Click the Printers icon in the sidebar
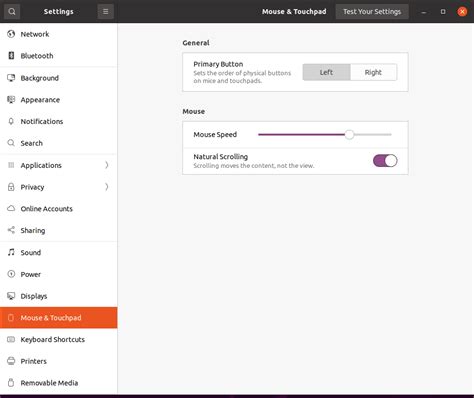This screenshot has width=474, height=398. 11,361
